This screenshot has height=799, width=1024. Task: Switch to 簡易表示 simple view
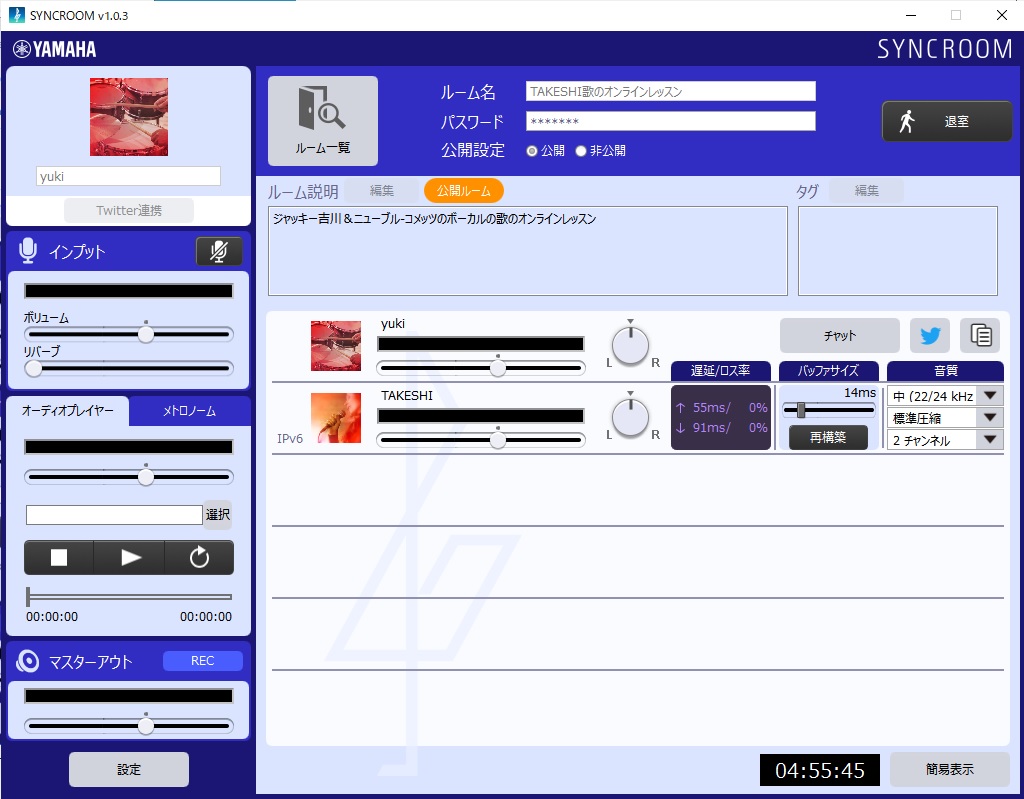click(x=950, y=770)
